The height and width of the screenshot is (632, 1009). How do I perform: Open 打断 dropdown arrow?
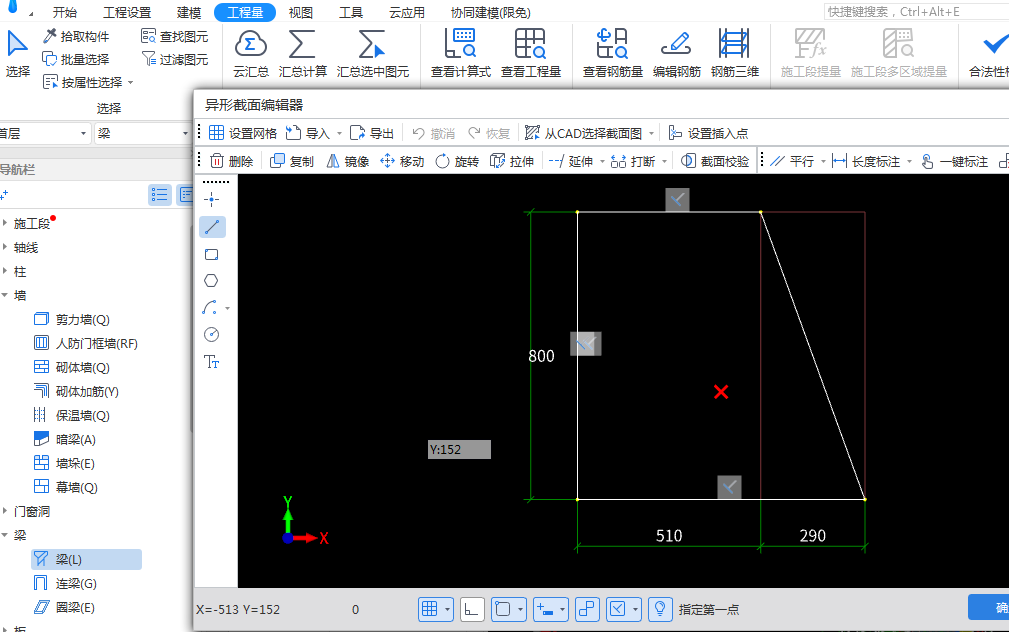click(x=664, y=161)
